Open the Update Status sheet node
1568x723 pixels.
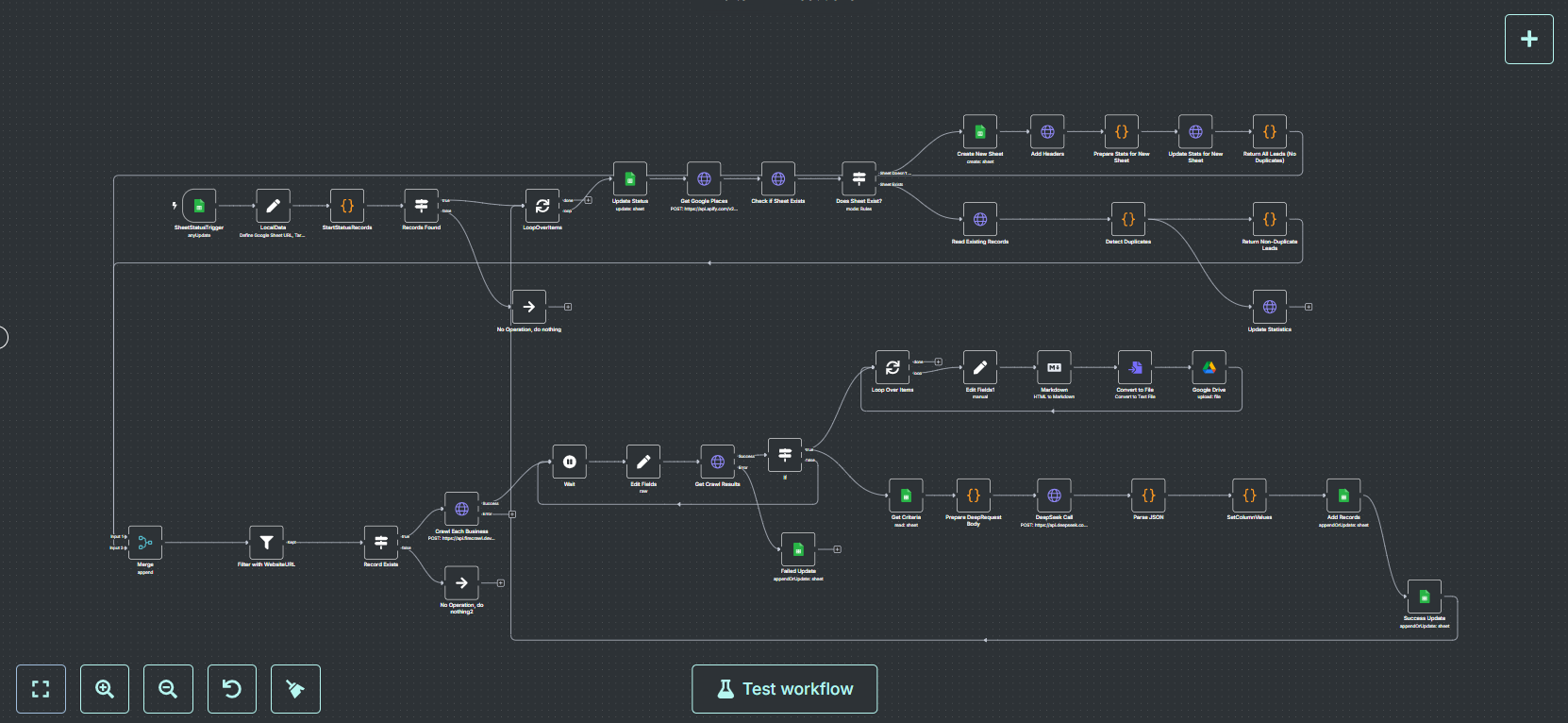tap(630, 179)
